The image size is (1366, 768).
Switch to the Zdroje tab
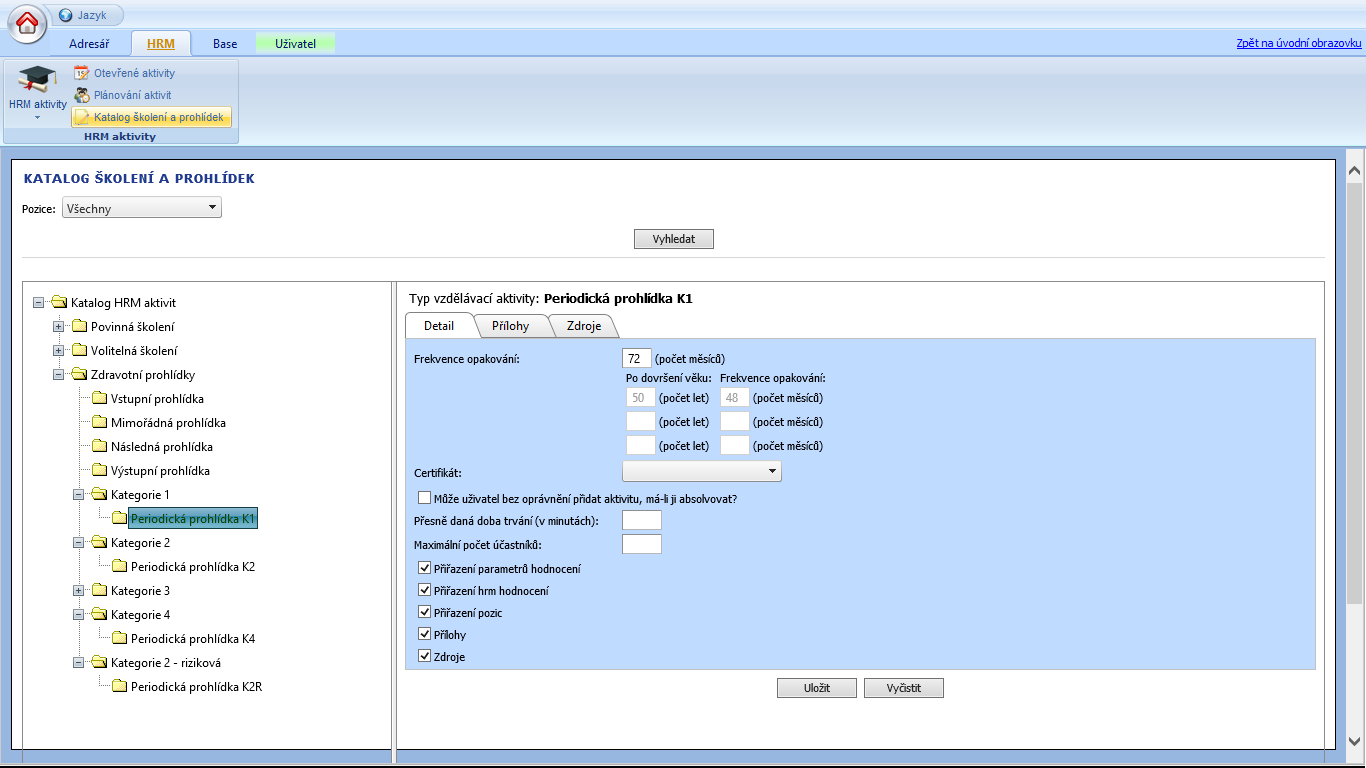pos(584,326)
